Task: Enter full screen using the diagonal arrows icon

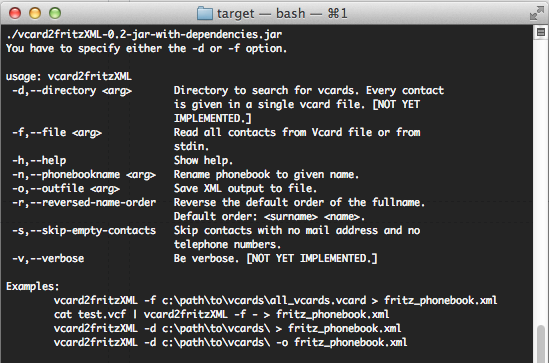Action: point(537,13)
